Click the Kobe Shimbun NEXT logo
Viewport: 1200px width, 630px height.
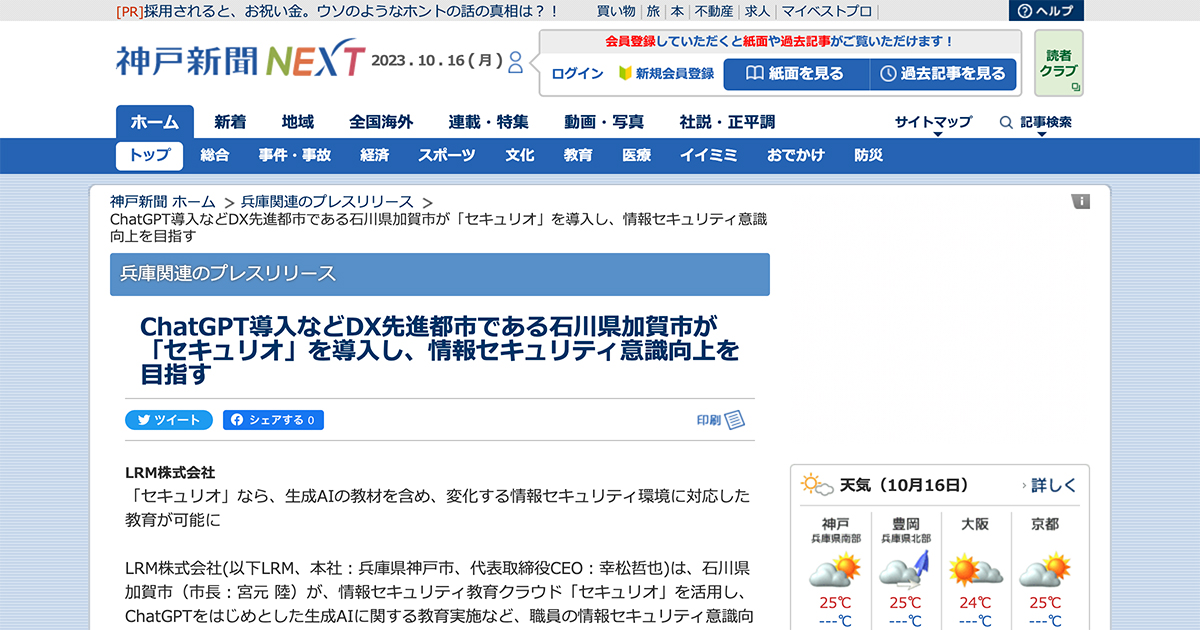point(240,61)
